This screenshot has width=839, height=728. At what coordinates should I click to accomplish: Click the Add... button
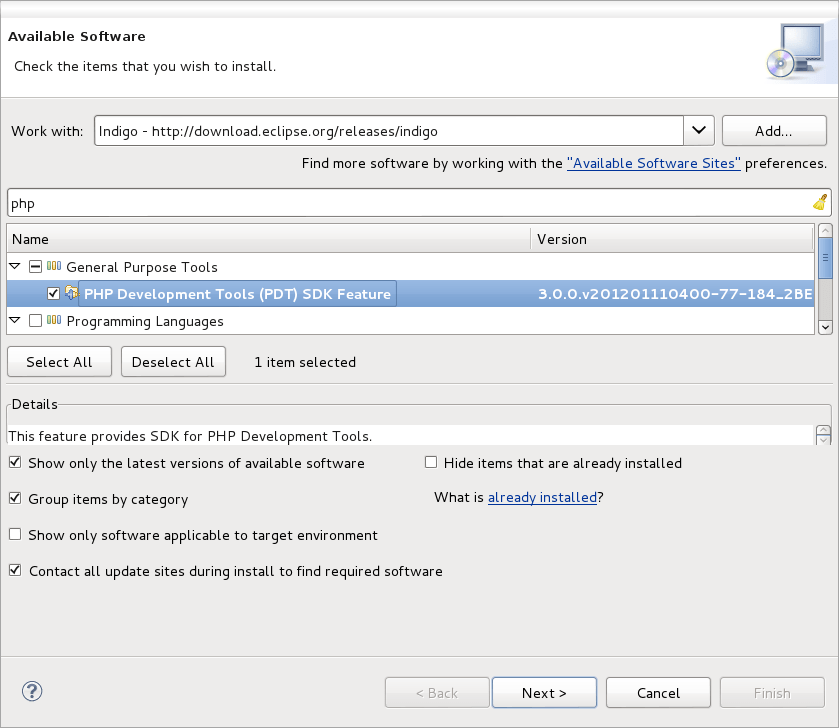pyautogui.click(x=774, y=131)
